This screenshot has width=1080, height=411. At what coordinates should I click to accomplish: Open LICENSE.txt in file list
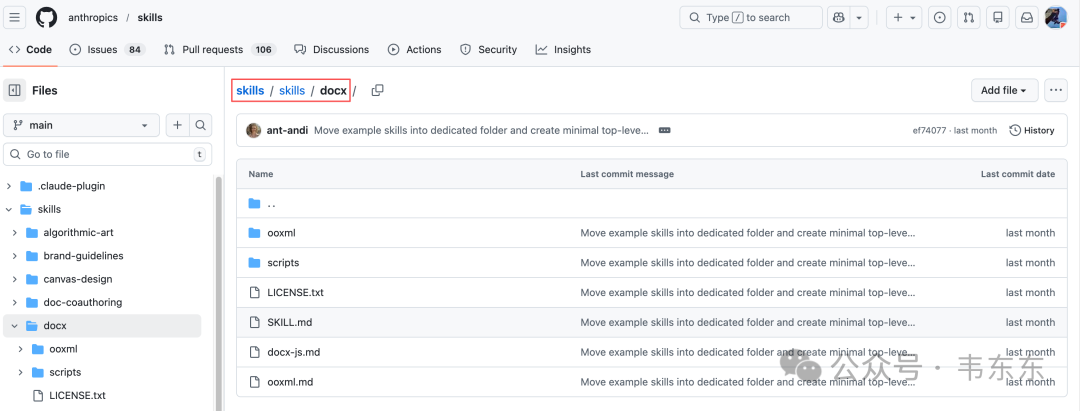(x=295, y=292)
